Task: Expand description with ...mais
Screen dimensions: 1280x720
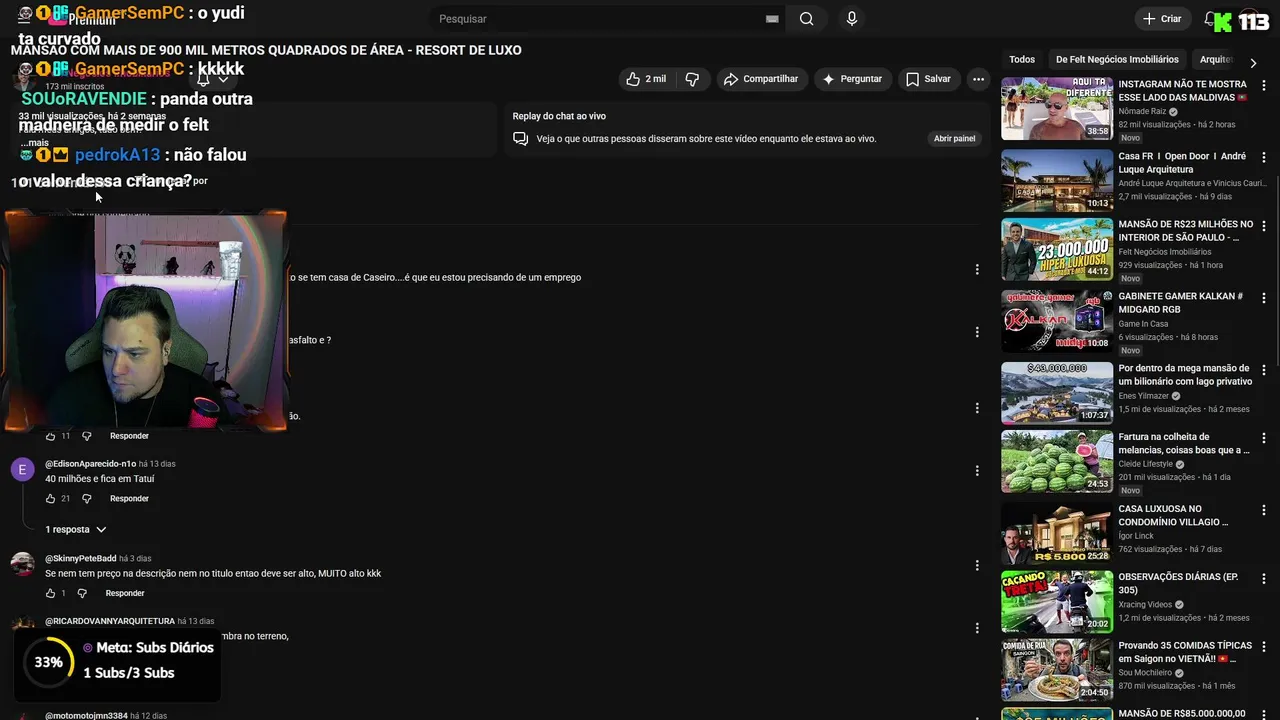Action: 34,143
